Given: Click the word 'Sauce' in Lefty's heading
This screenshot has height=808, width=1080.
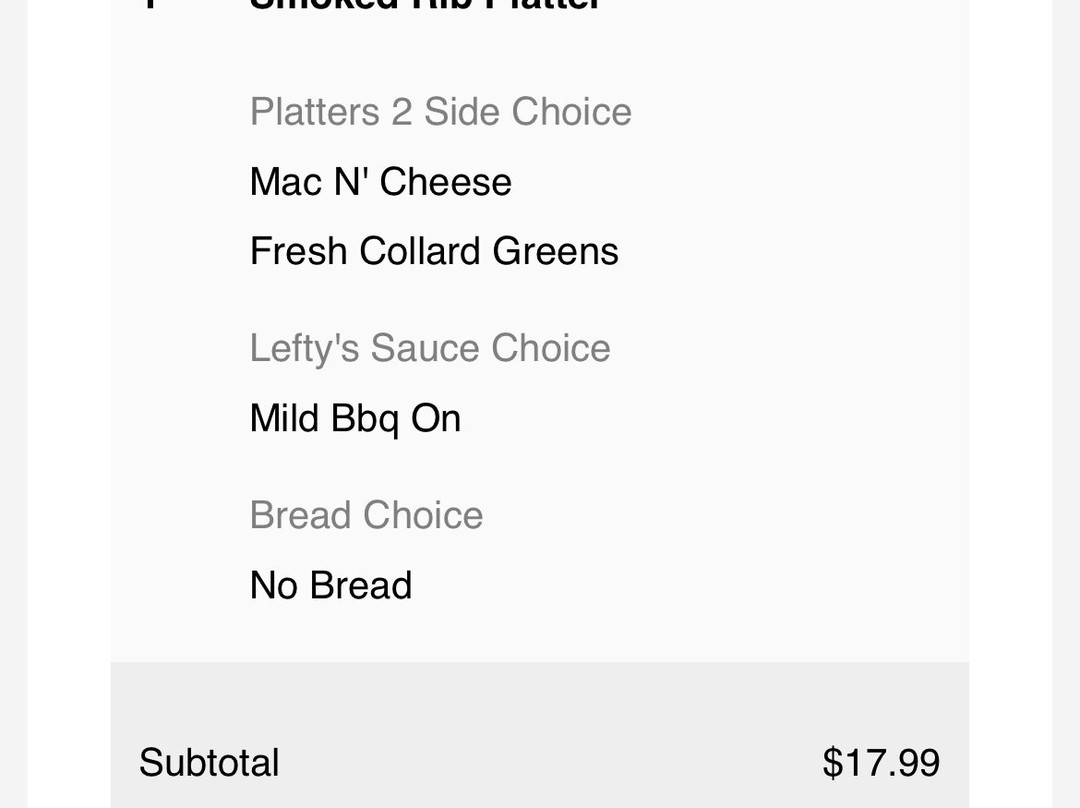Looking at the screenshot, I should (x=425, y=348).
